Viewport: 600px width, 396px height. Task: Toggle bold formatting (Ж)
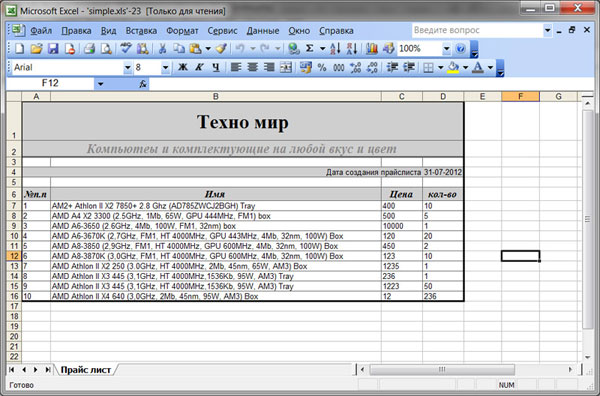coord(183,68)
